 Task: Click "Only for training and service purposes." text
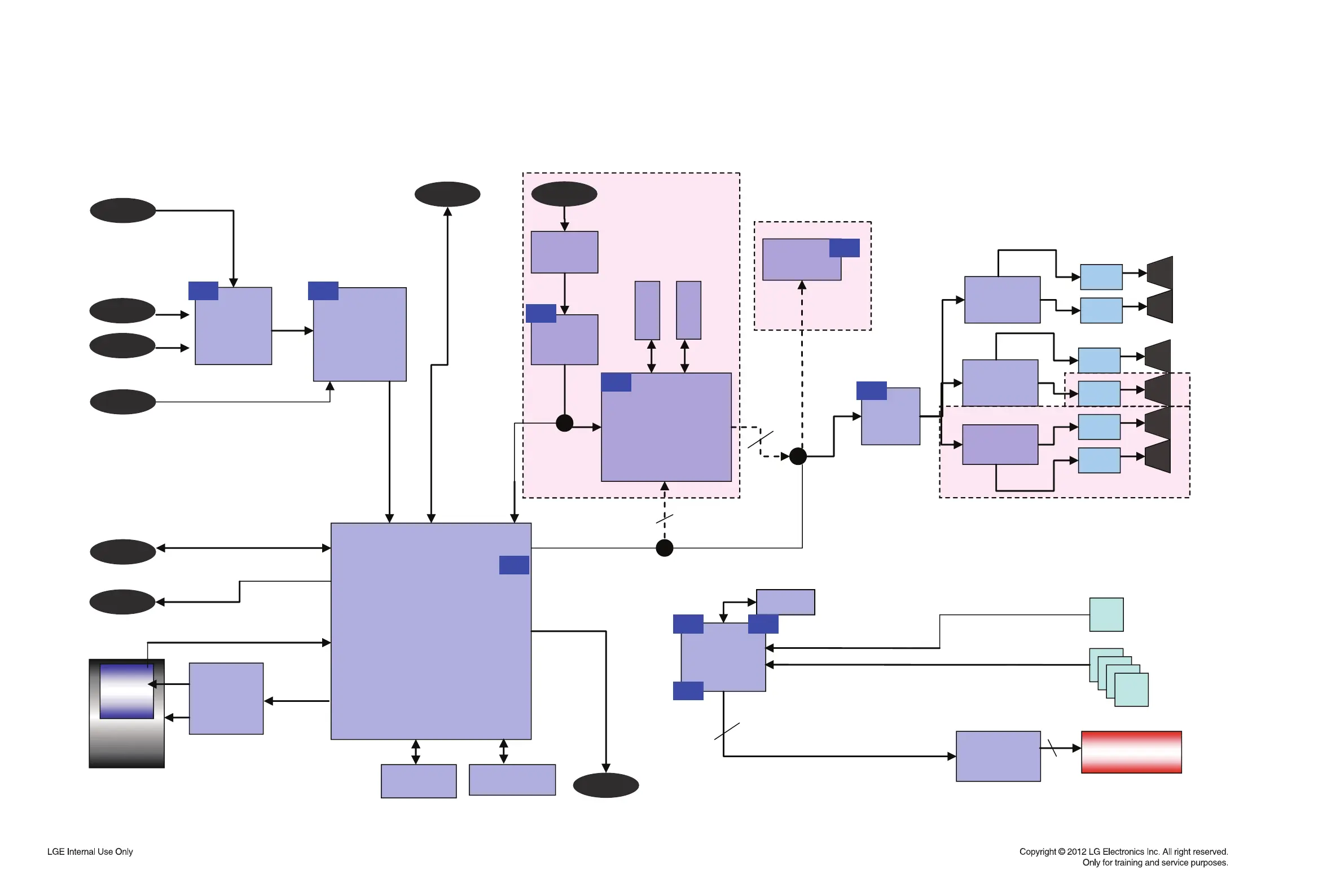[1154, 862]
